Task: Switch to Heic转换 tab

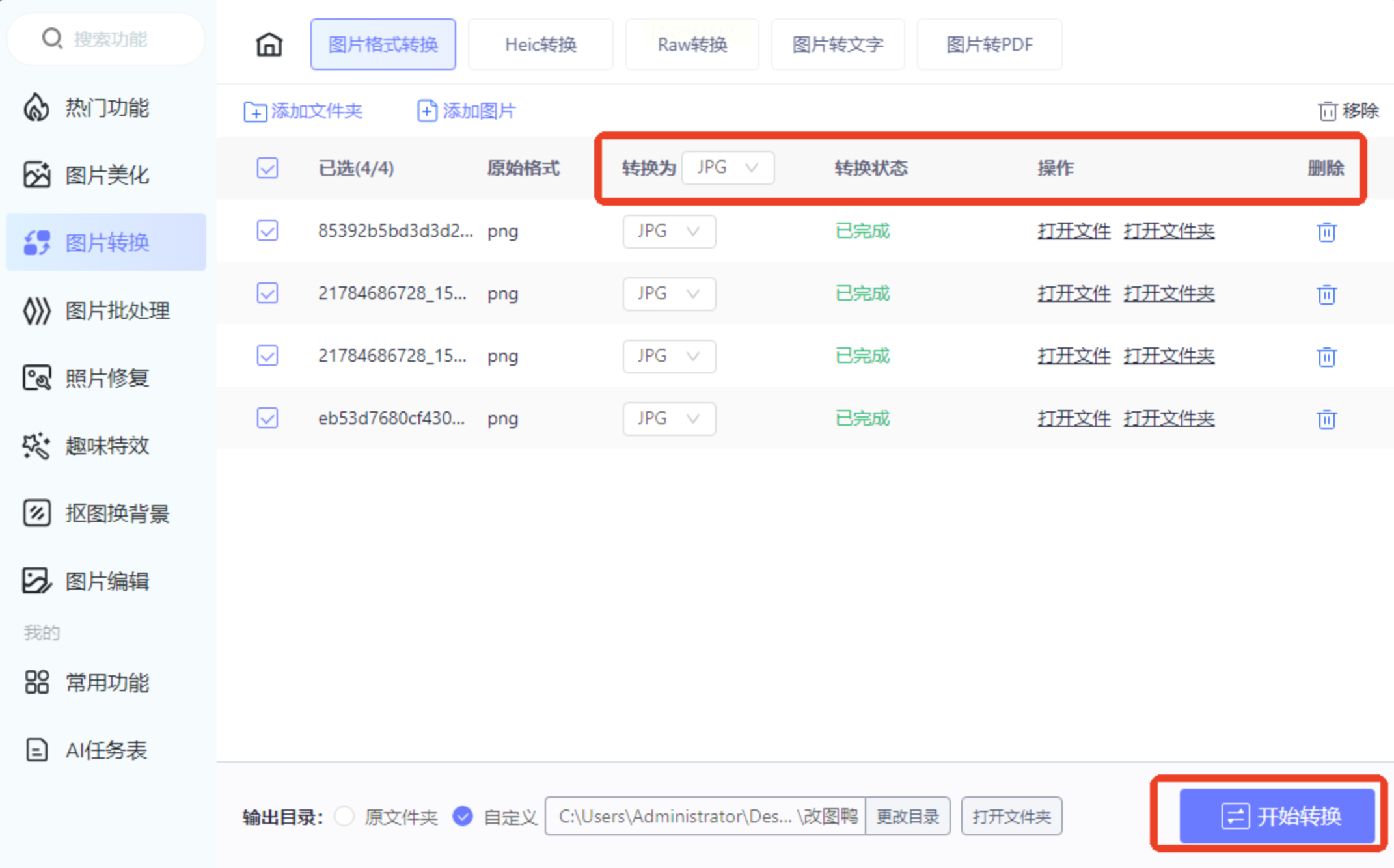Action: (540, 45)
